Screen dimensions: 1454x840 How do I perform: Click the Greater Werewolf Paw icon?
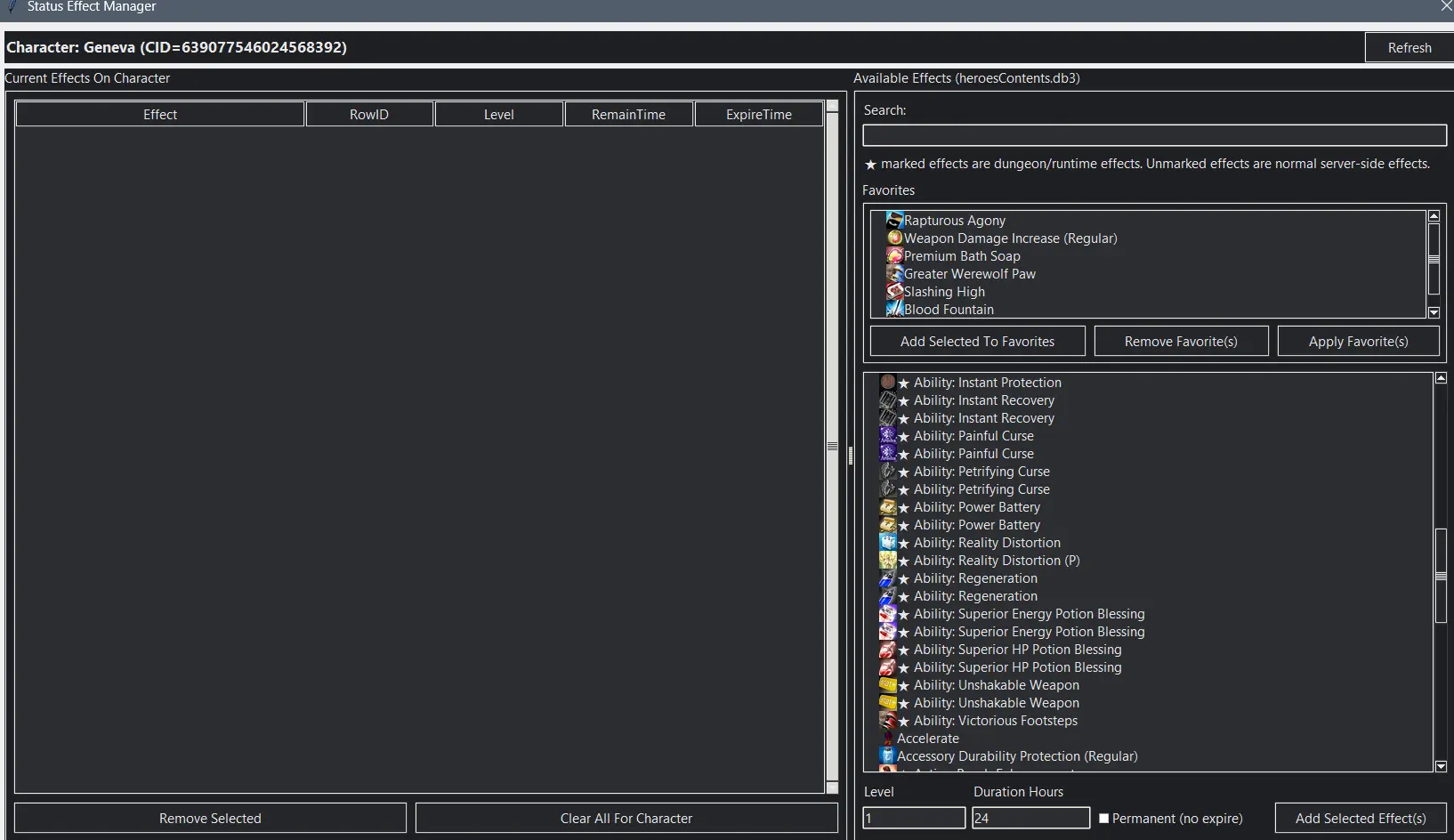[894, 273]
